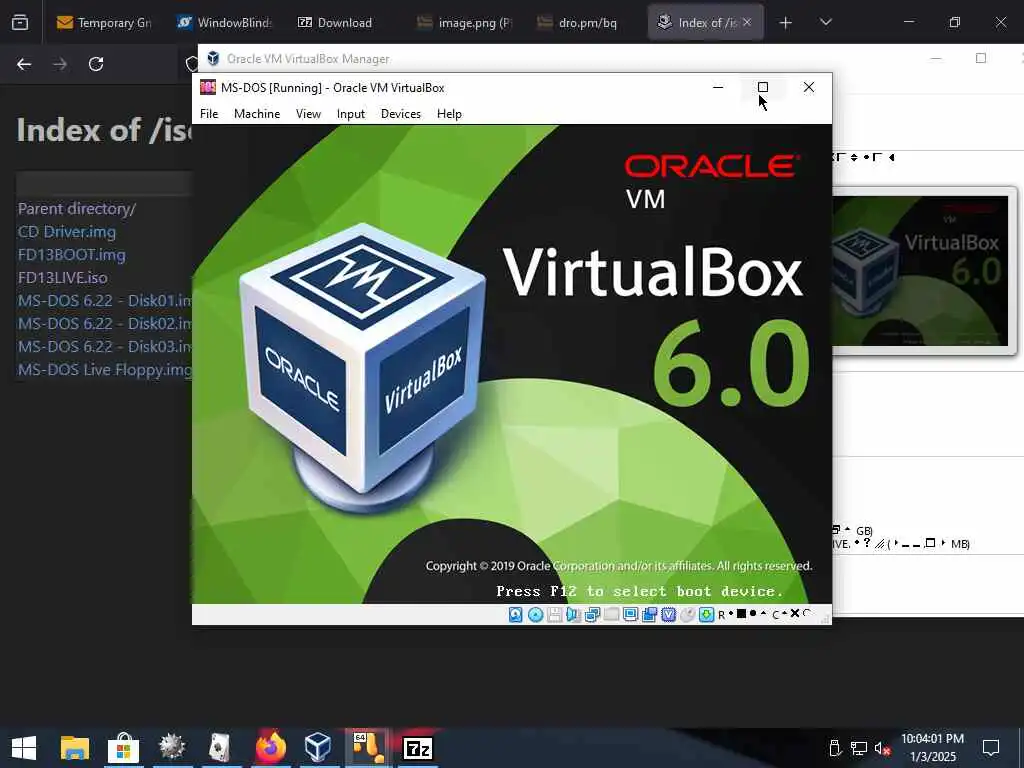Open the MS-DOS 6.22 Disk03 image link
Image resolution: width=1024 pixels, height=768 pixels.
104,347
